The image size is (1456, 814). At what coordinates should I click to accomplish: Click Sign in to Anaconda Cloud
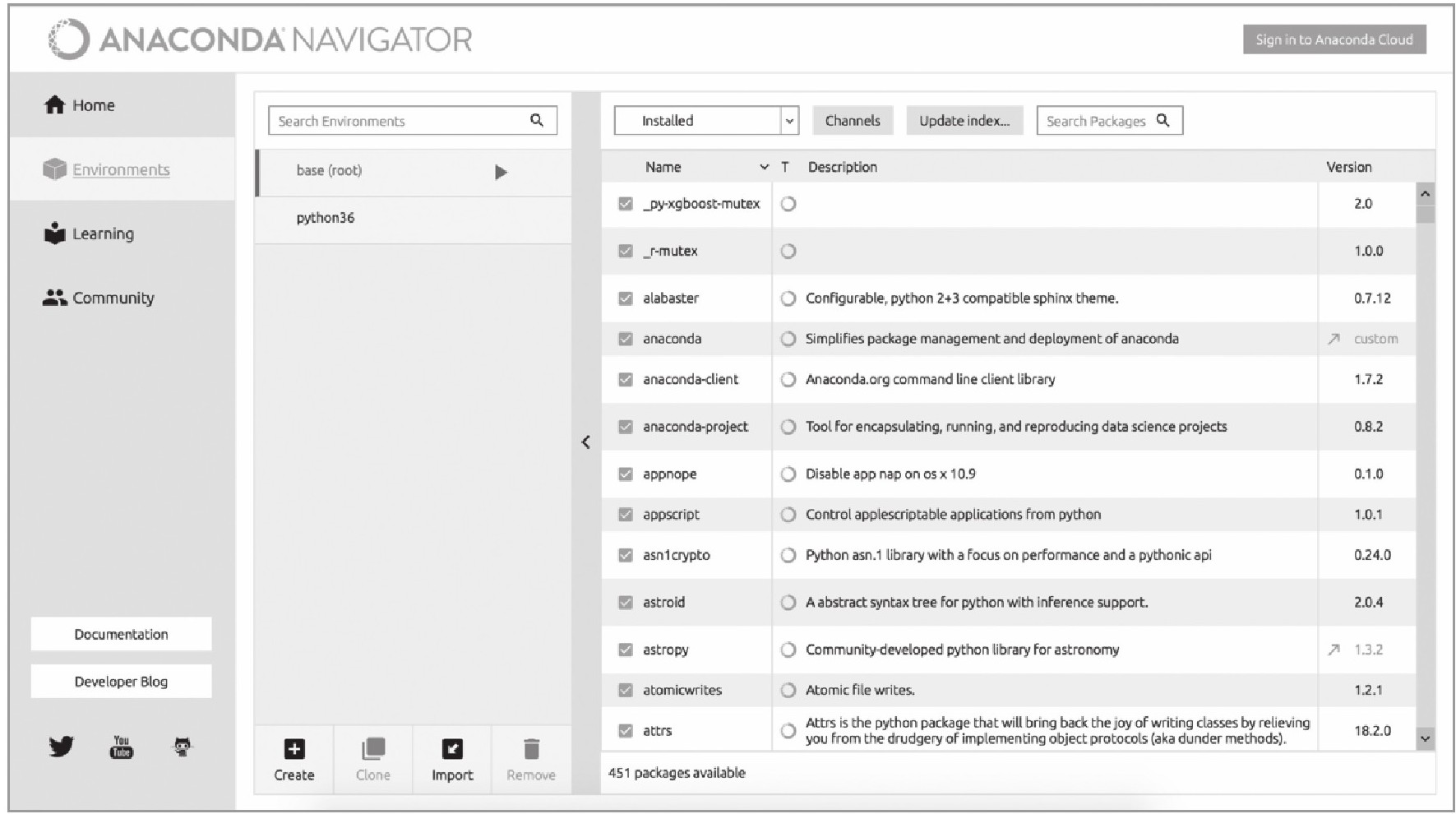click(x=1334, y=39)
